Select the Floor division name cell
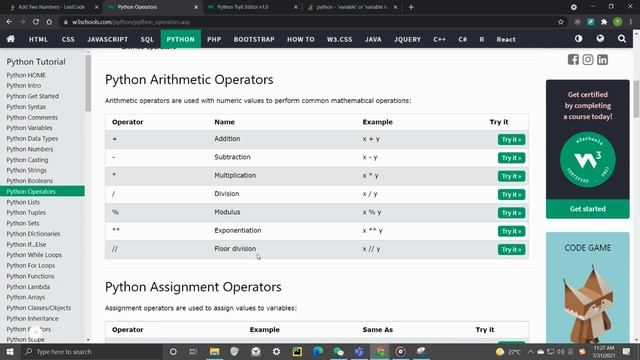This screenshot has width=640, height=360. 236,249
